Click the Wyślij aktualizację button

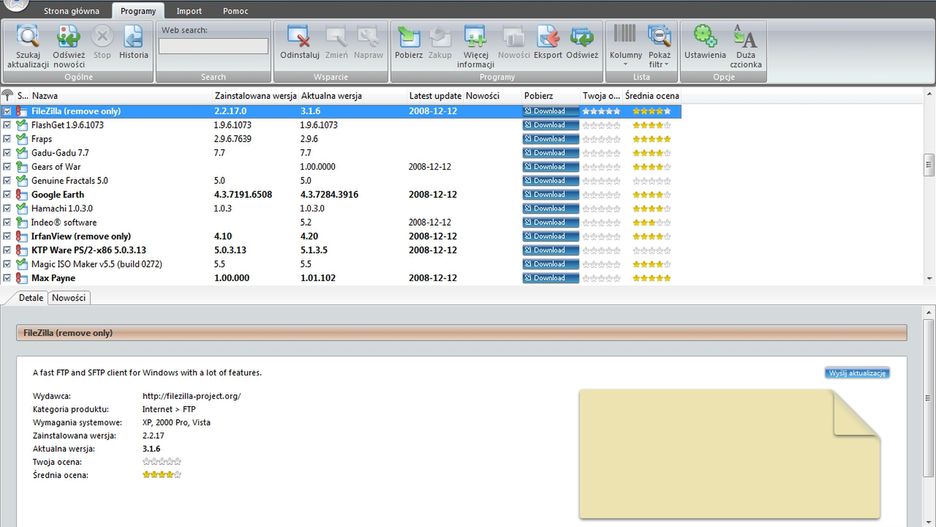[x=857, y=373]
